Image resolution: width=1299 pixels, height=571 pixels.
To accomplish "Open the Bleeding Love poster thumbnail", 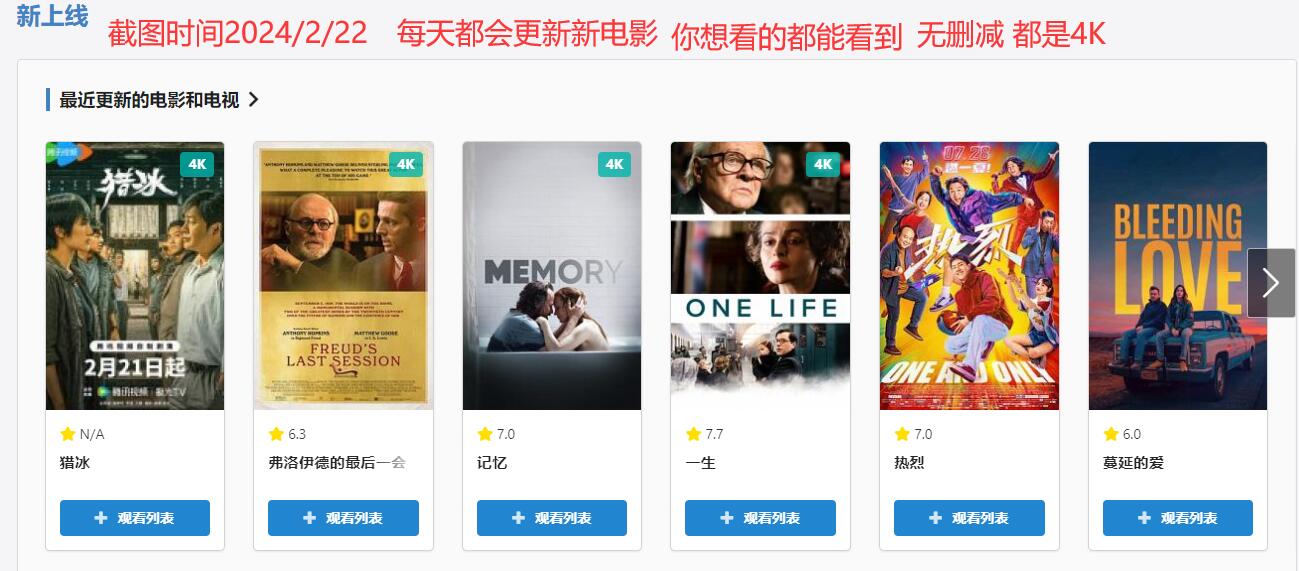I will click(1178, 276).
